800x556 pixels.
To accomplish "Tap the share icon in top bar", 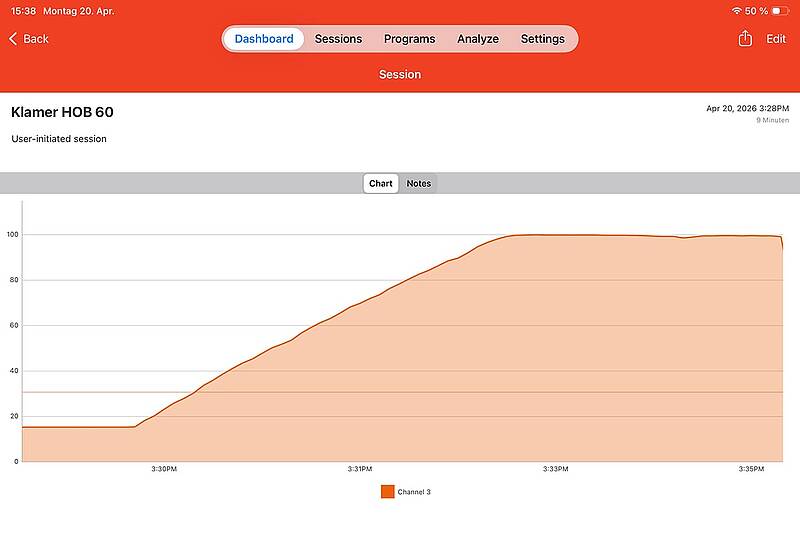I will (x=744, y=39).
